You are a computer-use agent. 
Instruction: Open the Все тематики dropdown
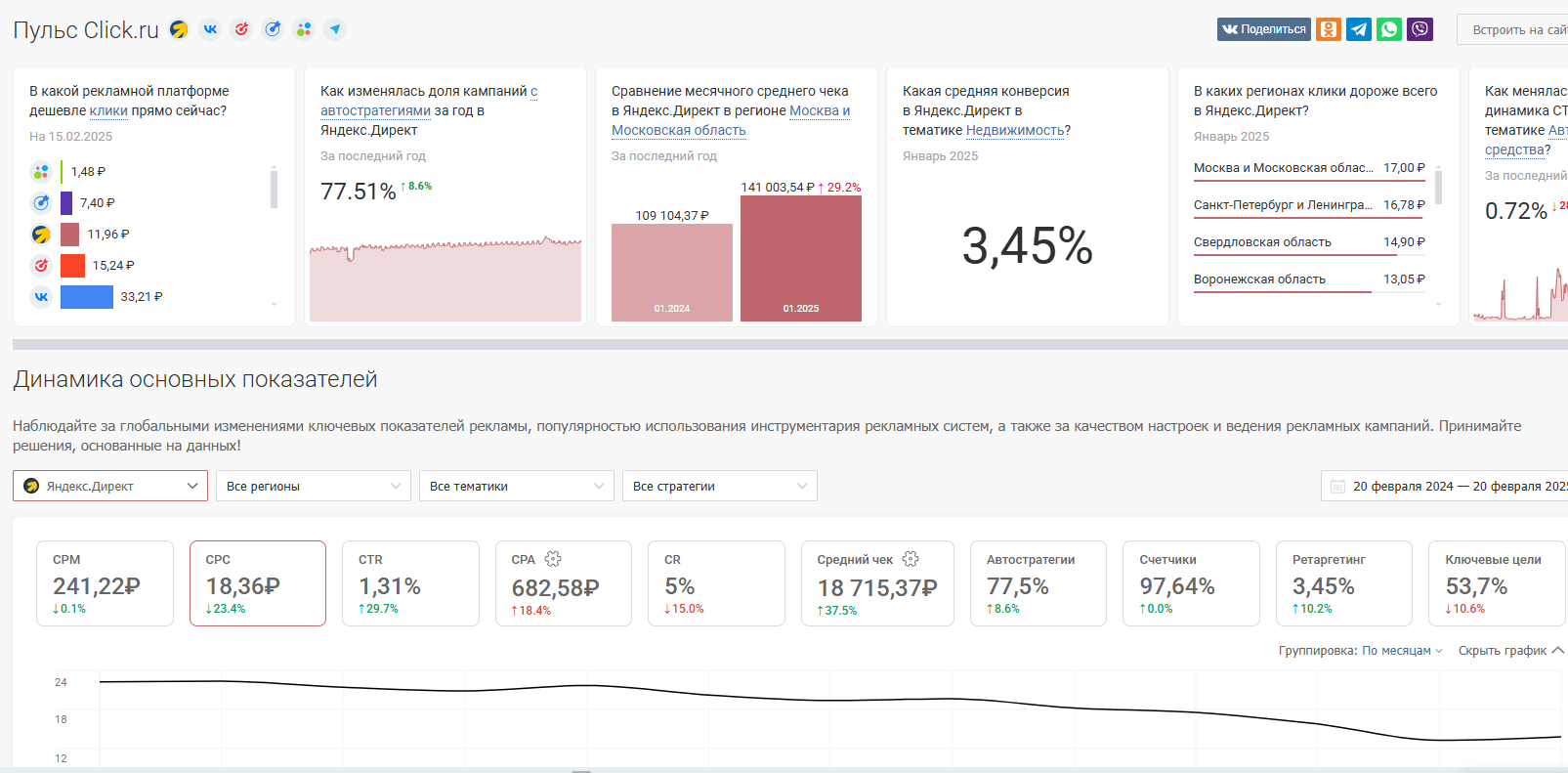click(516, 486)
